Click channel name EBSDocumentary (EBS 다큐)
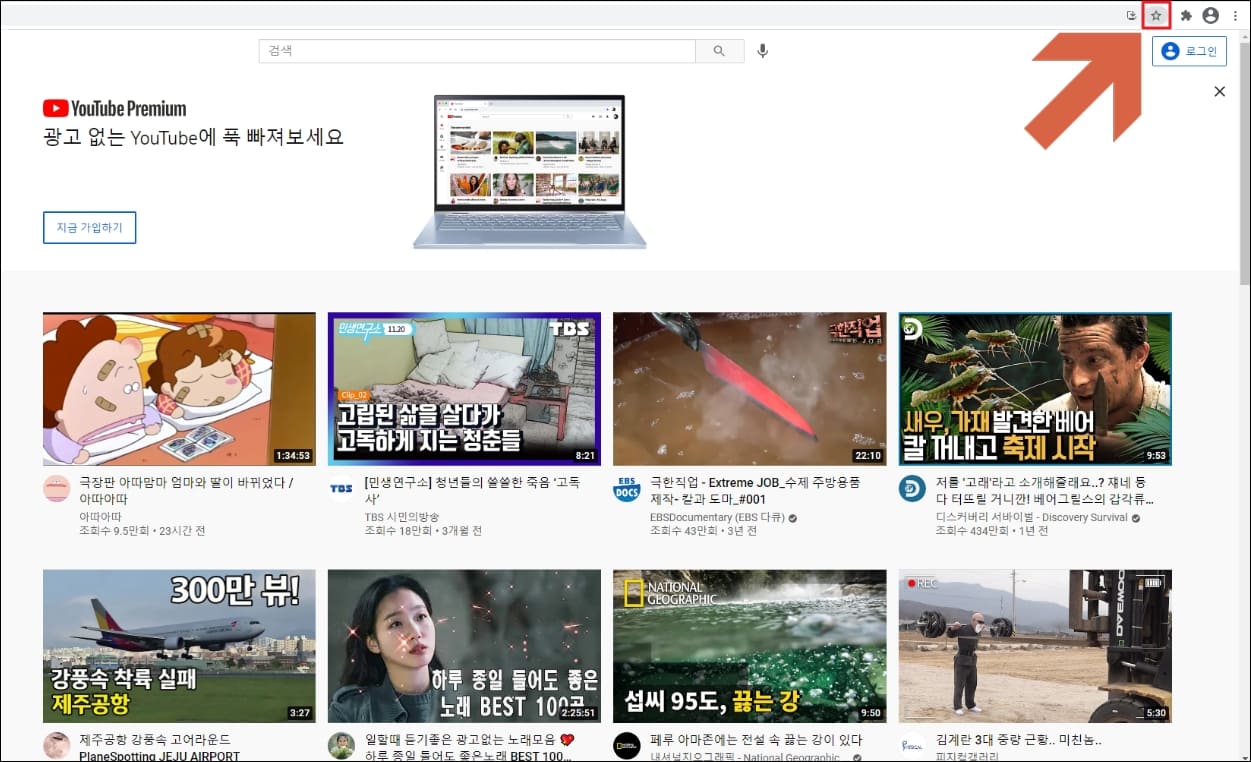The width and height of the screenshot is (1251, 762). [x=717, y=518]
